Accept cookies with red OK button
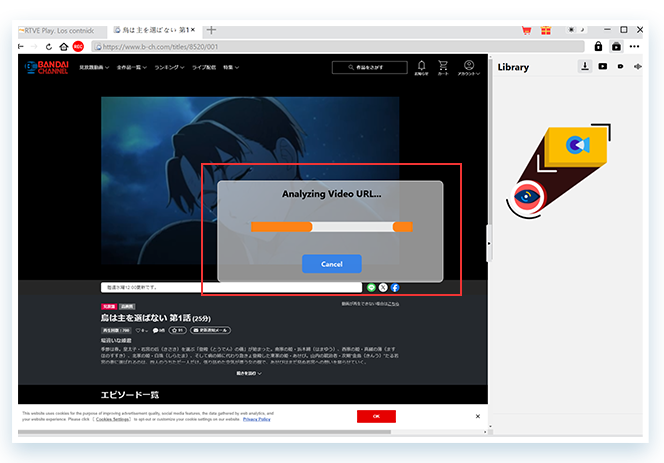Viewport: 664px width, 463px height. [376, 416]
